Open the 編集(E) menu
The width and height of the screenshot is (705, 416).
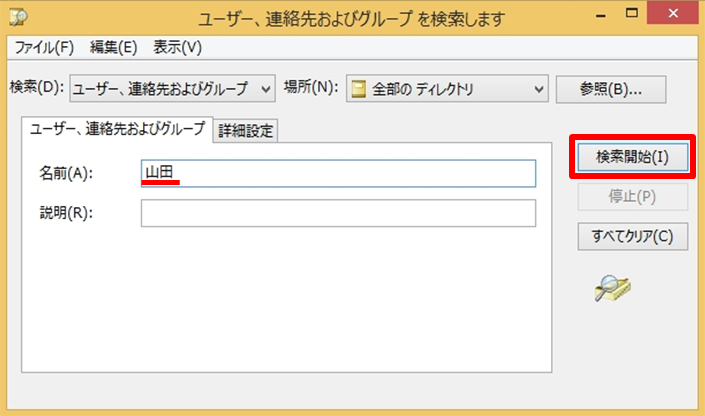click(113, 47)
